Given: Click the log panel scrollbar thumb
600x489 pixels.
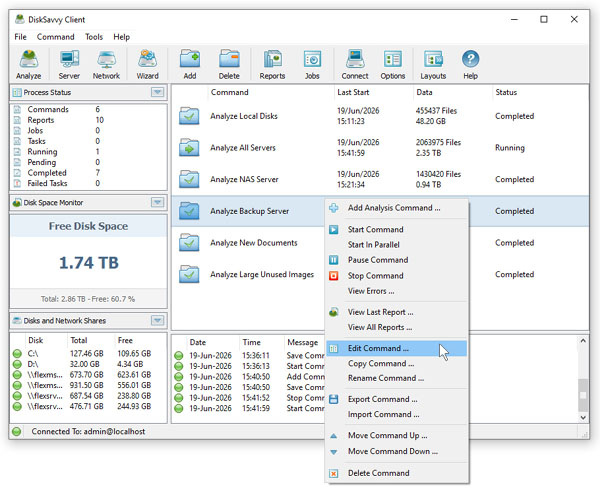Looking at the screenshot, I should click(x=583, y=394).
